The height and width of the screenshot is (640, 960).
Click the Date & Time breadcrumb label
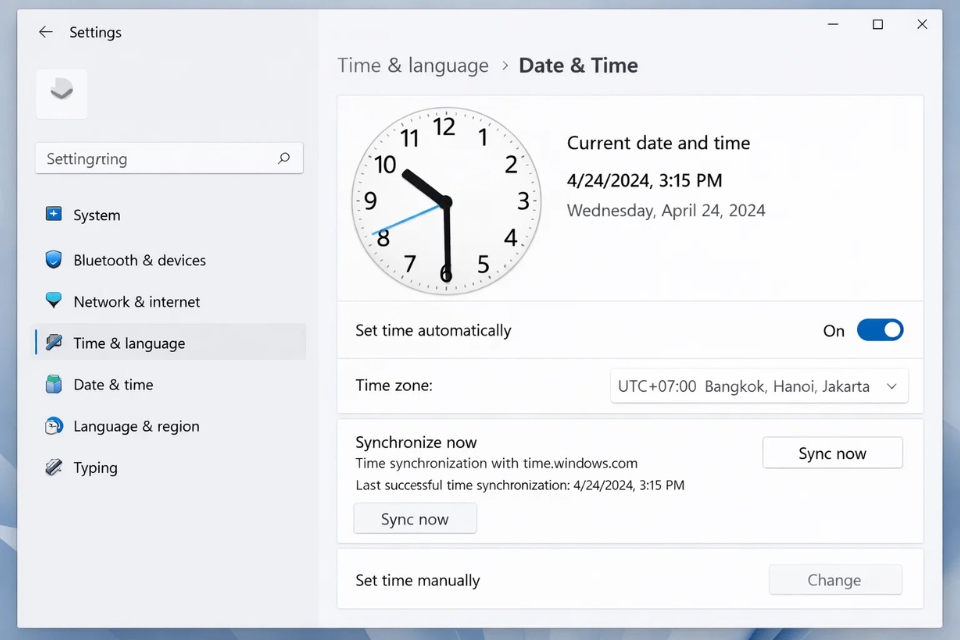[578, 65]
